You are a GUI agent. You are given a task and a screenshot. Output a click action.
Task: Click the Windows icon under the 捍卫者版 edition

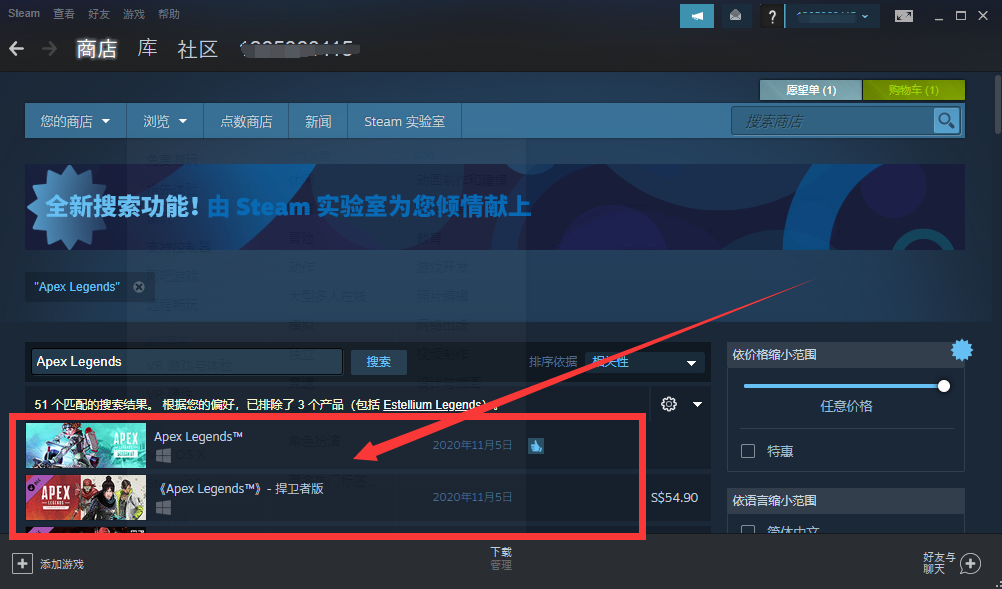(163, 508)
